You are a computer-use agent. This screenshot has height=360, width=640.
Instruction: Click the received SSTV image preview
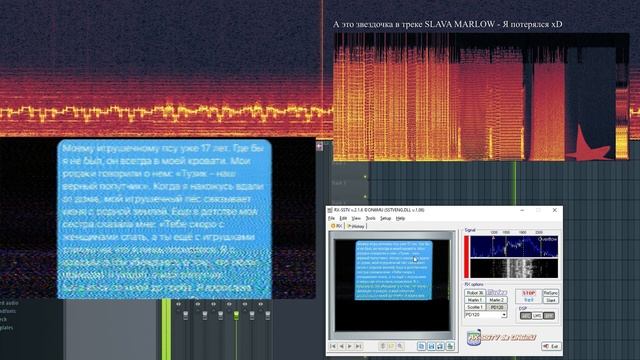click(392, 285)
